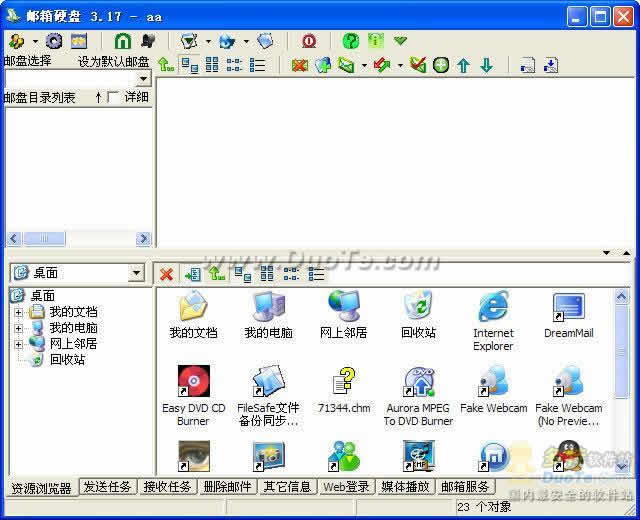The height and width of the screenshot is (520, 640).
Task: Click 设为默认邮盘 button label
Action: coord(113,62)
